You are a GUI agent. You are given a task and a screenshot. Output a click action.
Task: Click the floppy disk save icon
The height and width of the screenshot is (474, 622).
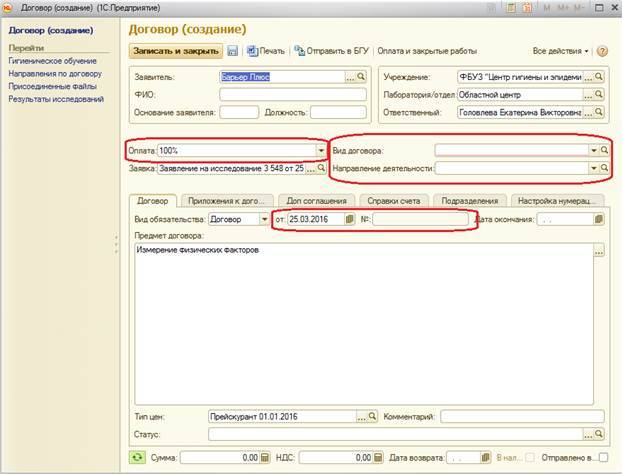point(233,50)
